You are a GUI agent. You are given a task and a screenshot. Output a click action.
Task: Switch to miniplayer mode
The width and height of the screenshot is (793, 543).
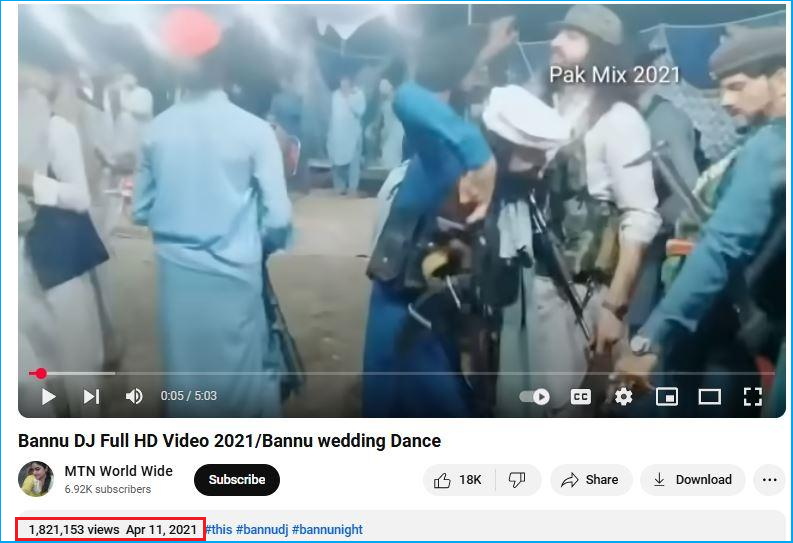click(666, 397)
